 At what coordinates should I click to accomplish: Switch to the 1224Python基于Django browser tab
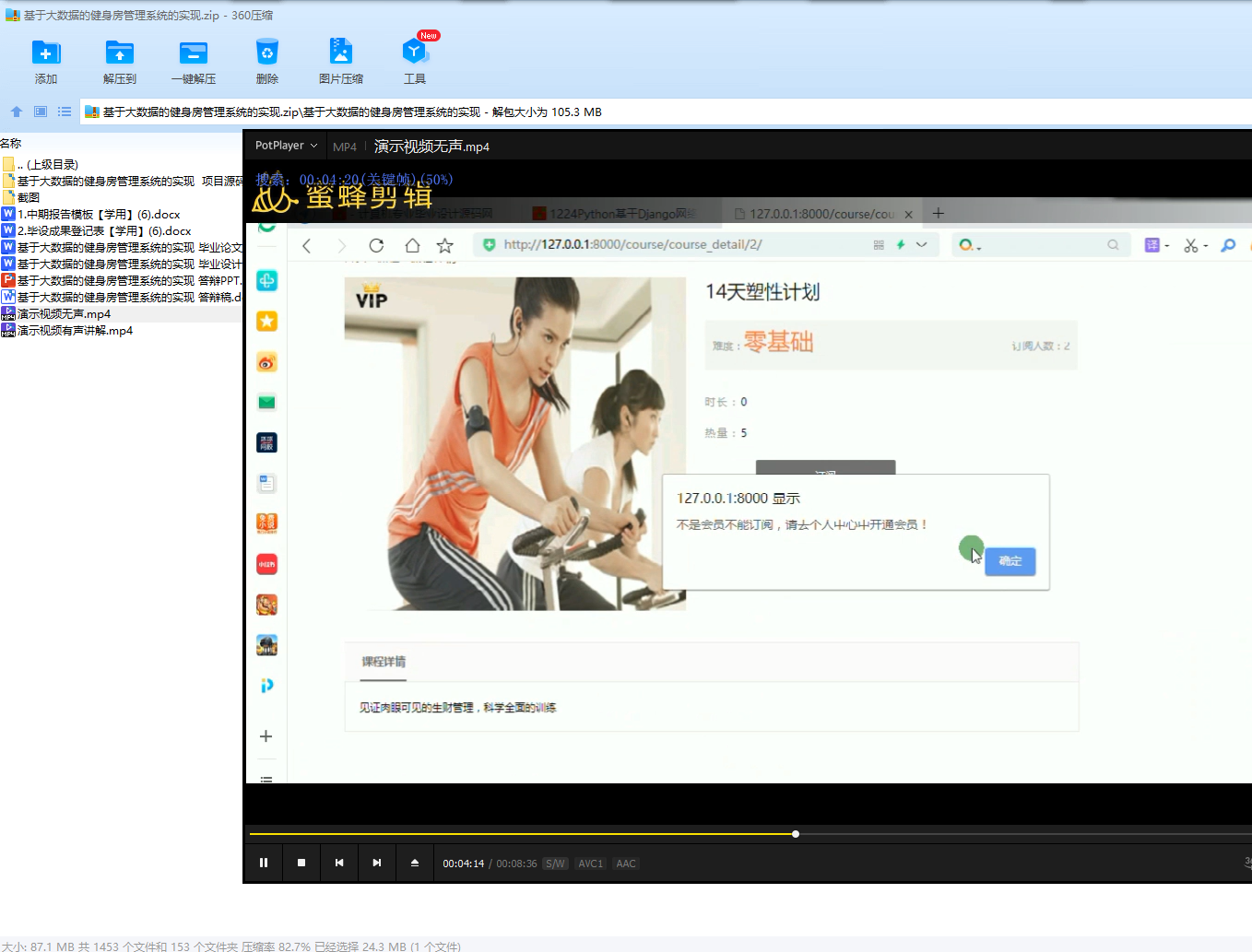point(614,214)
